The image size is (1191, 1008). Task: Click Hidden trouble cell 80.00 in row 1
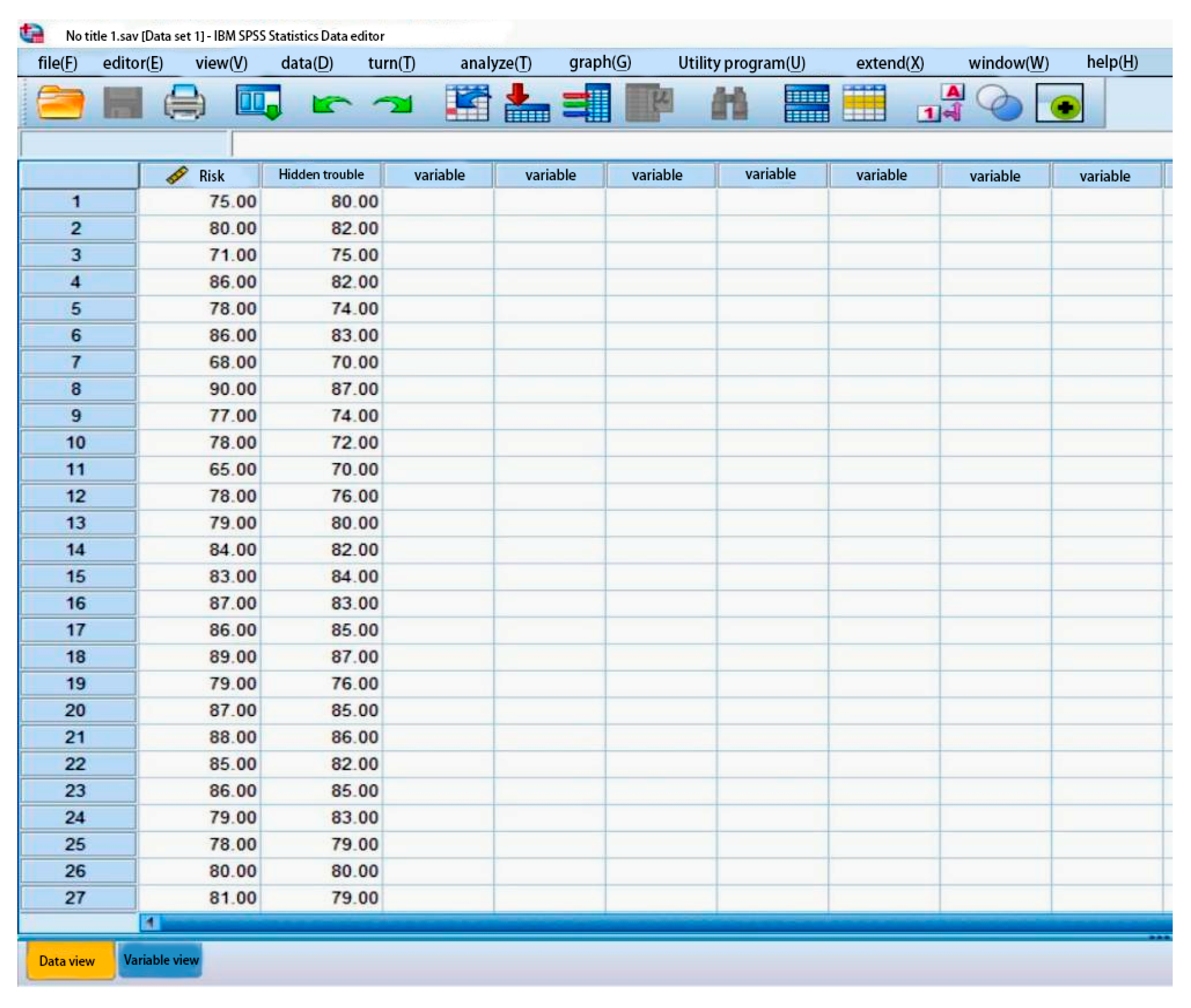(322, 202)
